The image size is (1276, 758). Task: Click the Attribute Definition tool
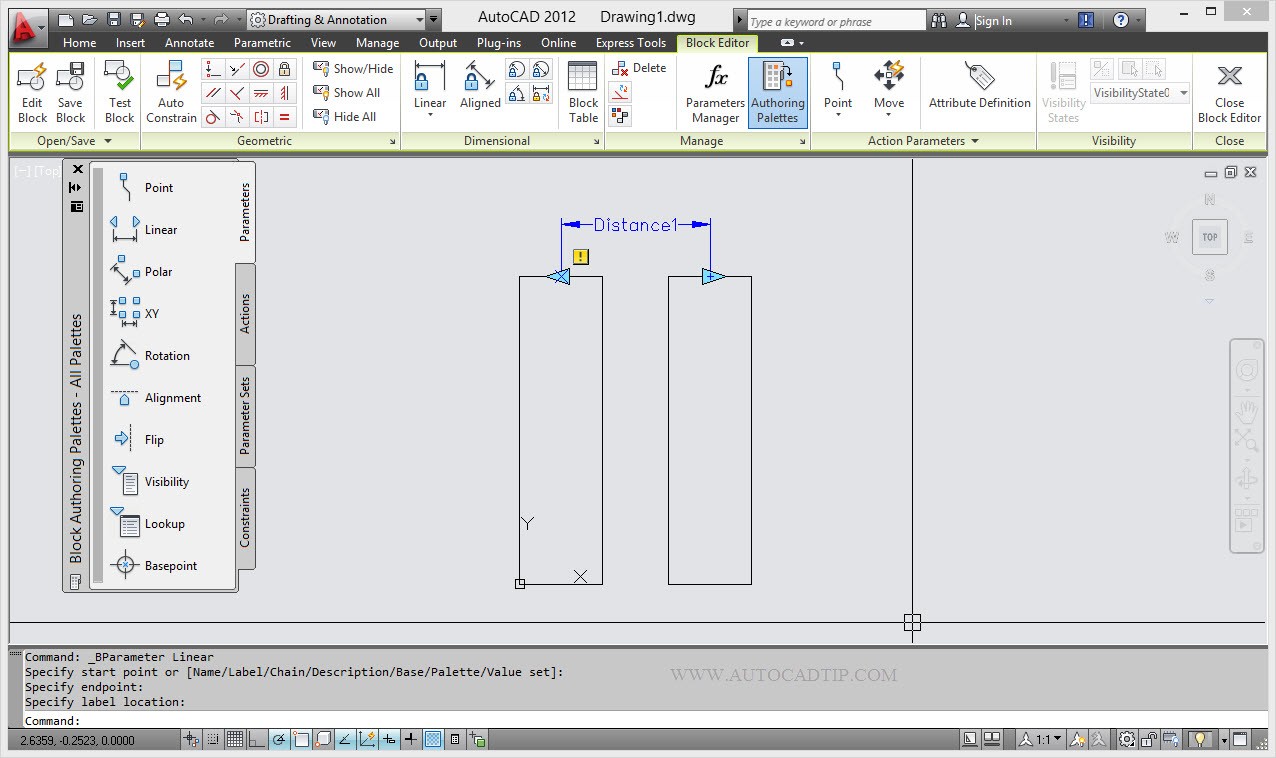[x=979, y=85]
